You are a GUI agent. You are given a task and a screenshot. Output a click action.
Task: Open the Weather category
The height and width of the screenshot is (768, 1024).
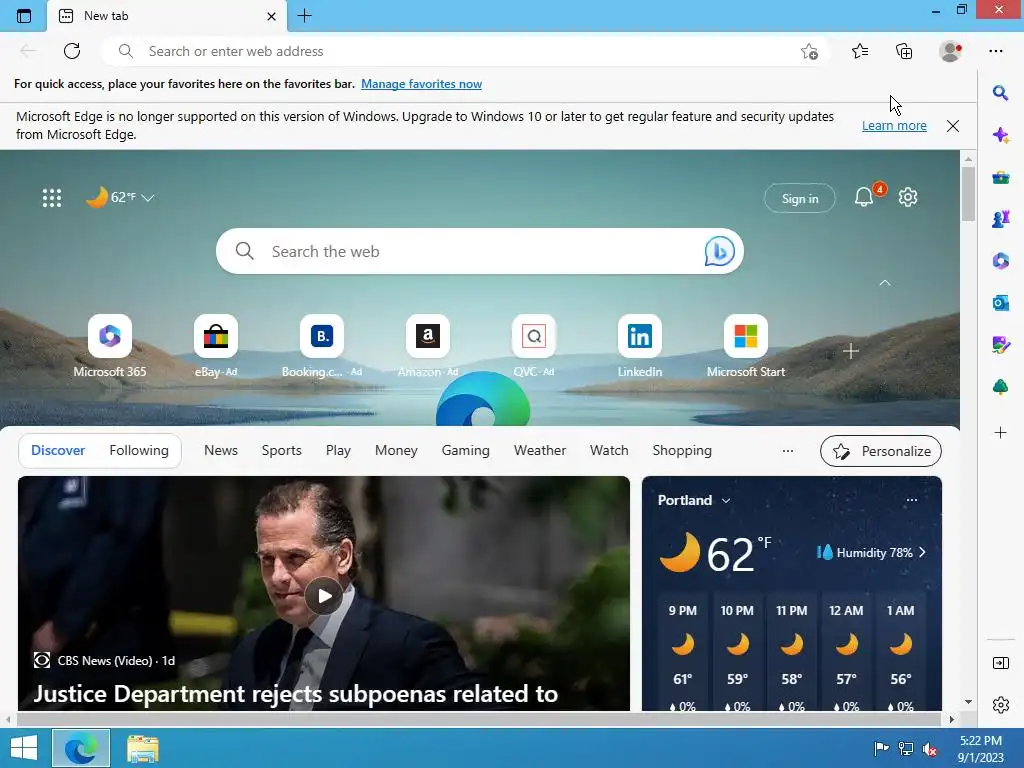tap(539, 451)
